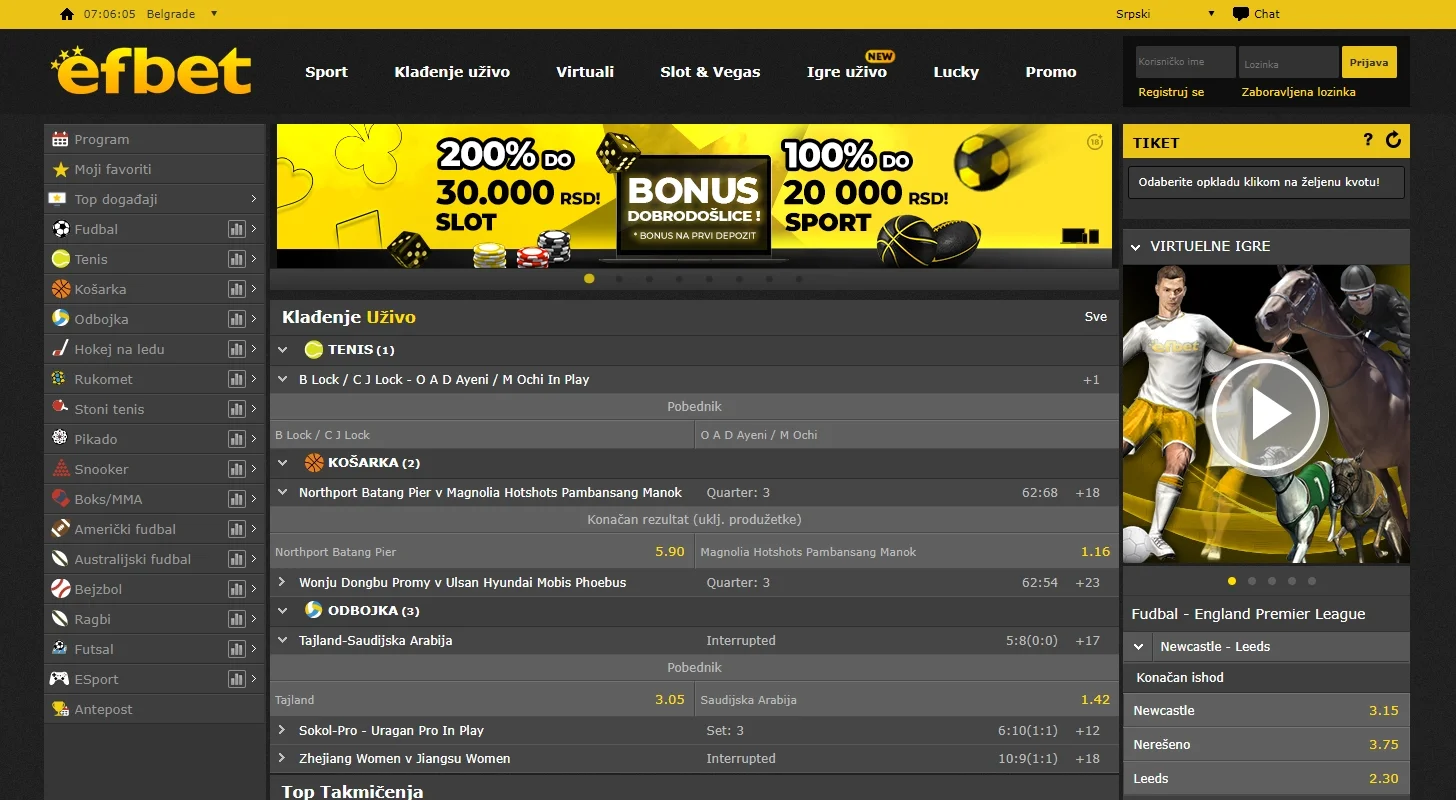Click the Prijava login button

point(1369,62)
